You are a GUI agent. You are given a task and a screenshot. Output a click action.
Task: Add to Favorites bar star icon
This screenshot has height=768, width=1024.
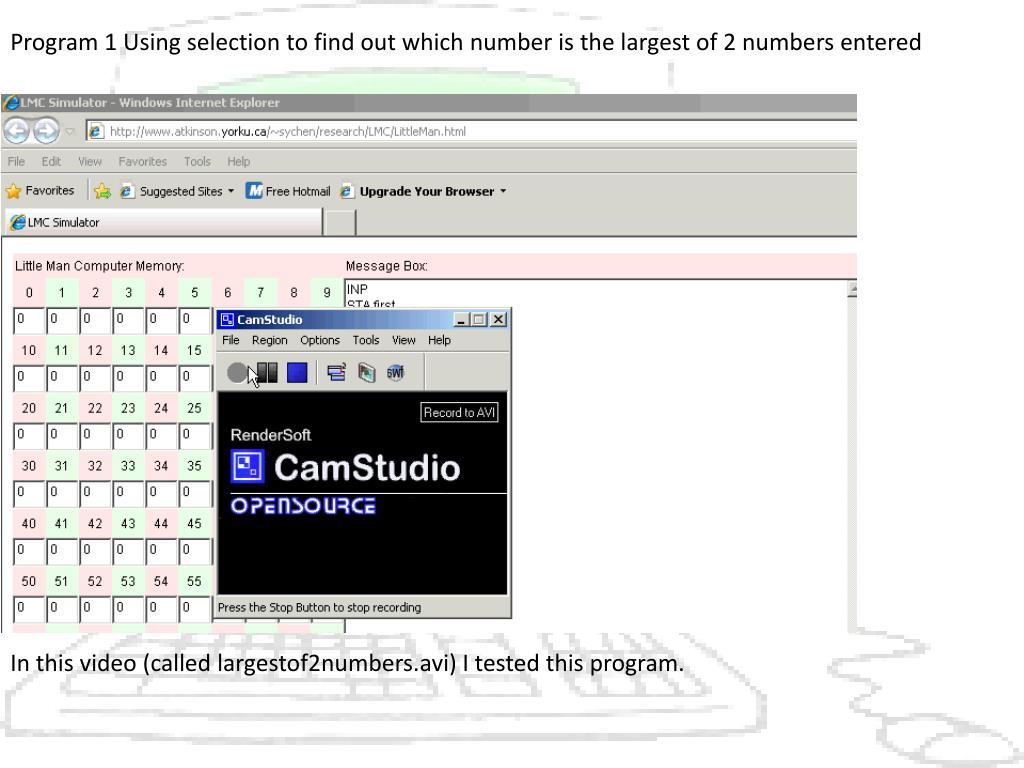(102, 191)
